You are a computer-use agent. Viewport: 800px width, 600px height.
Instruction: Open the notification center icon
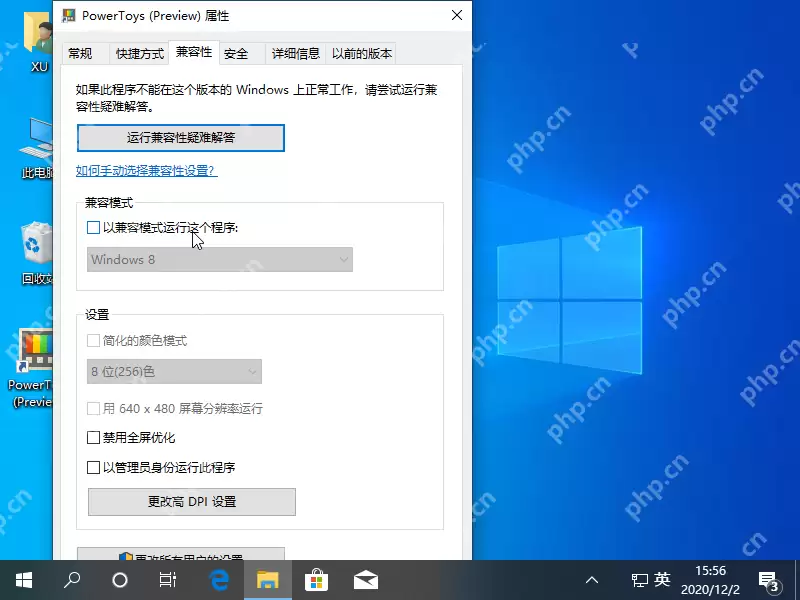(768, 580)
